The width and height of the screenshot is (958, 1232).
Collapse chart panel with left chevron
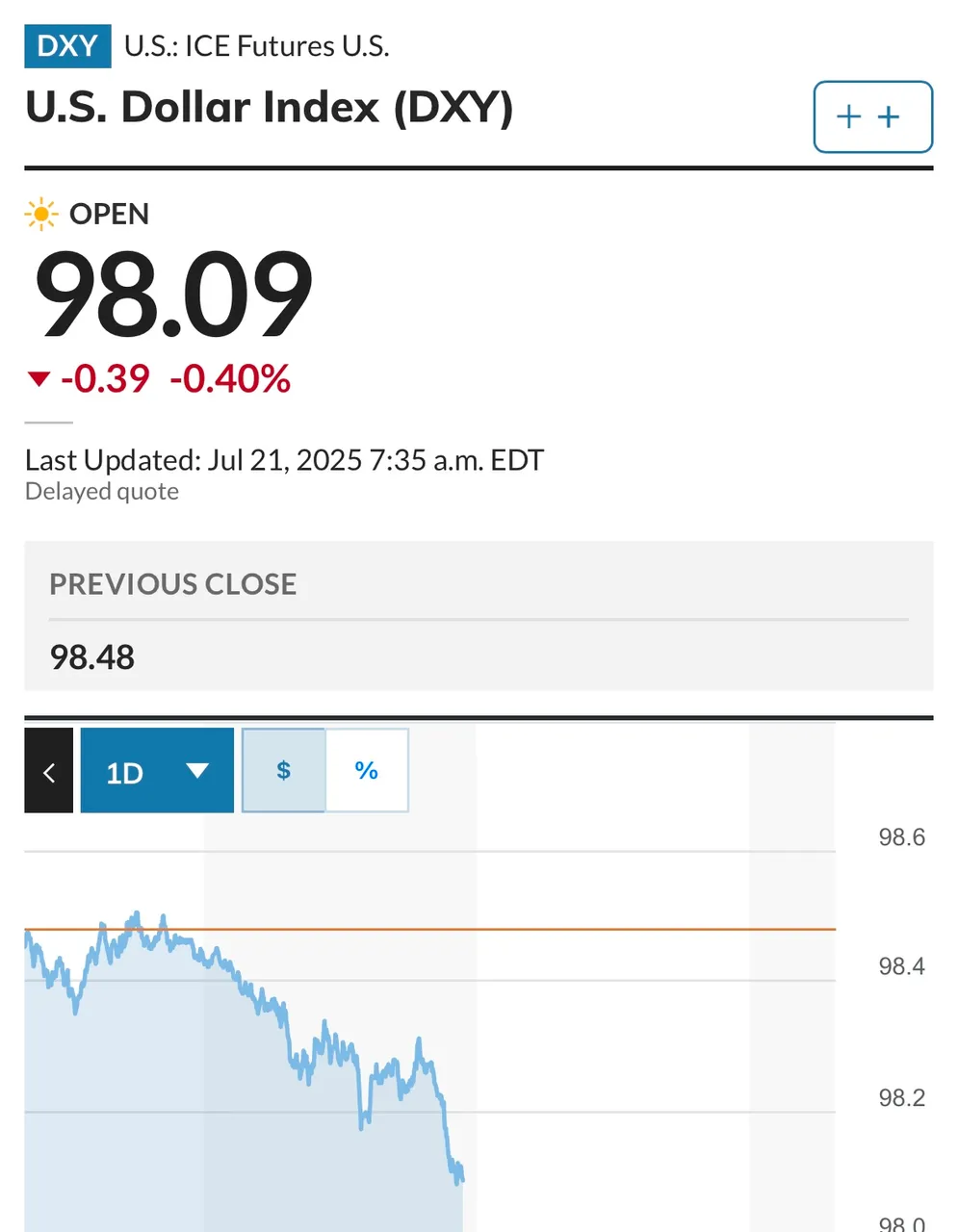(49, 771)
